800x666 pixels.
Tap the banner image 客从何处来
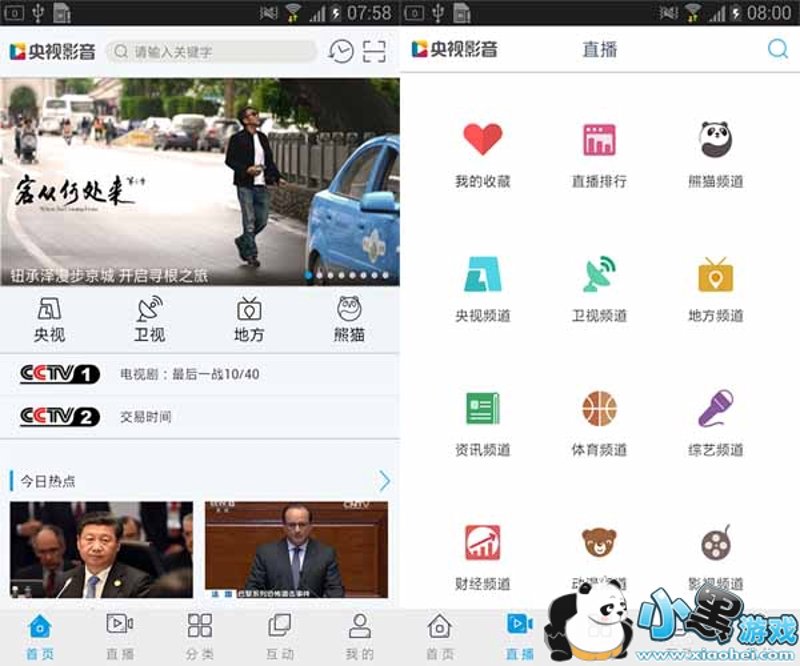(x=199, y=182)
